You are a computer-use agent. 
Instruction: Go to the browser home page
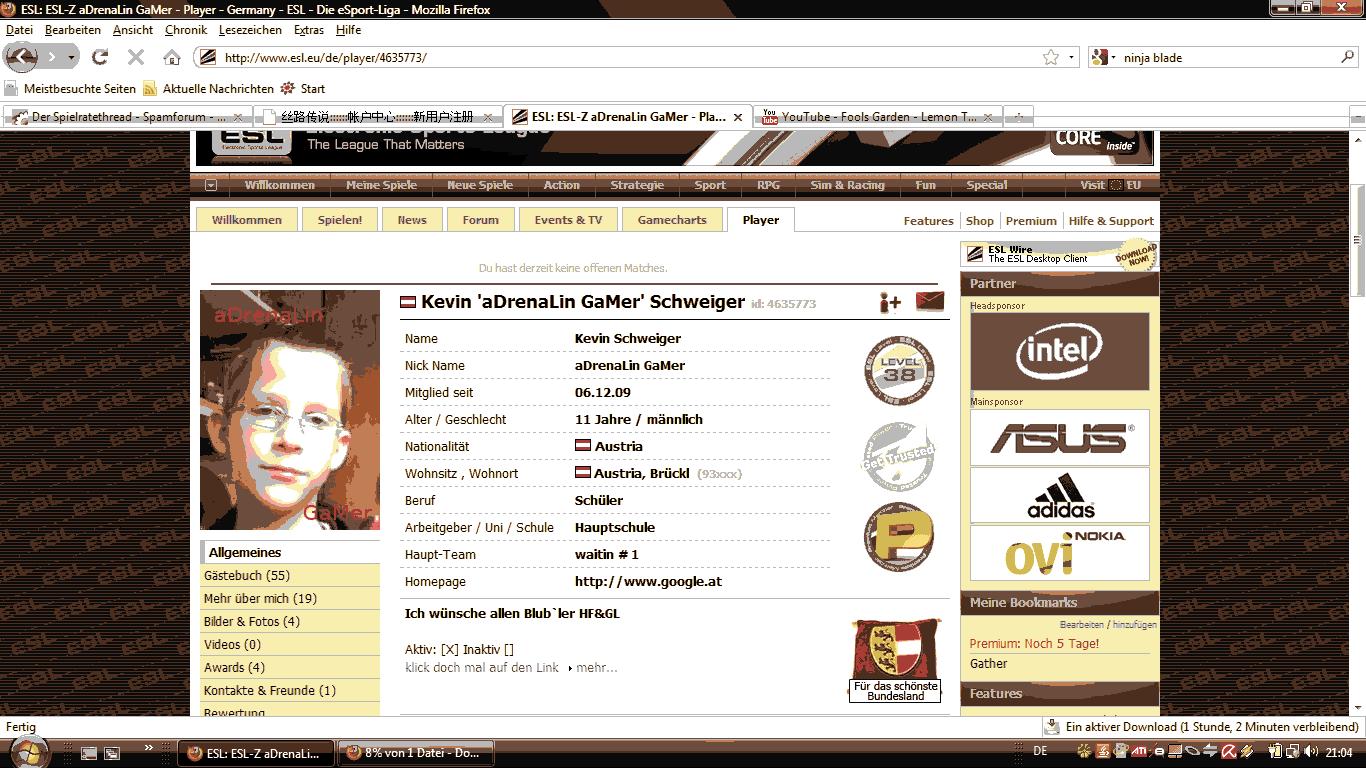172,57
